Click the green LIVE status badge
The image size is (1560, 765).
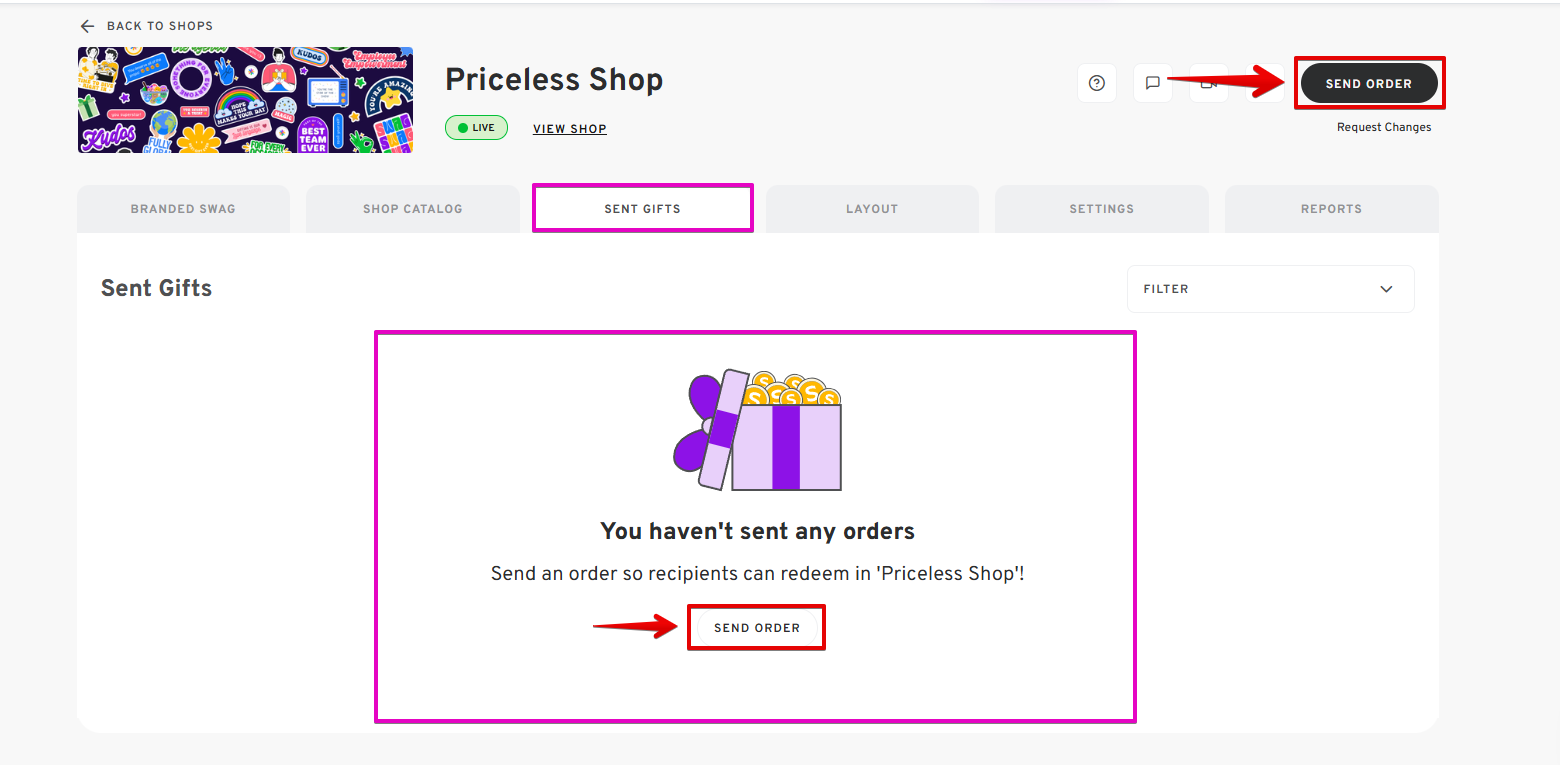(x=476, y=128)
